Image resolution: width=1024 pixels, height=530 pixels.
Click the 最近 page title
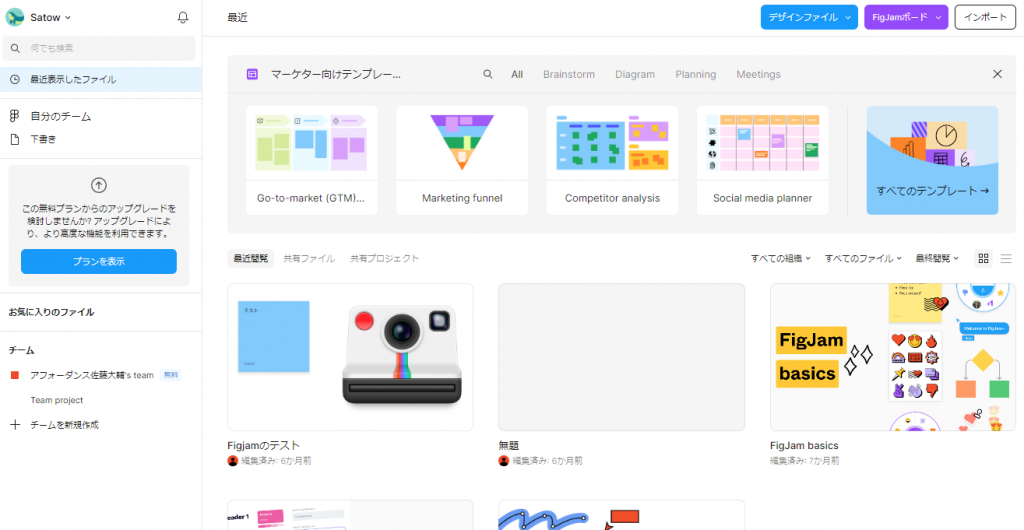tap(238, 18)
